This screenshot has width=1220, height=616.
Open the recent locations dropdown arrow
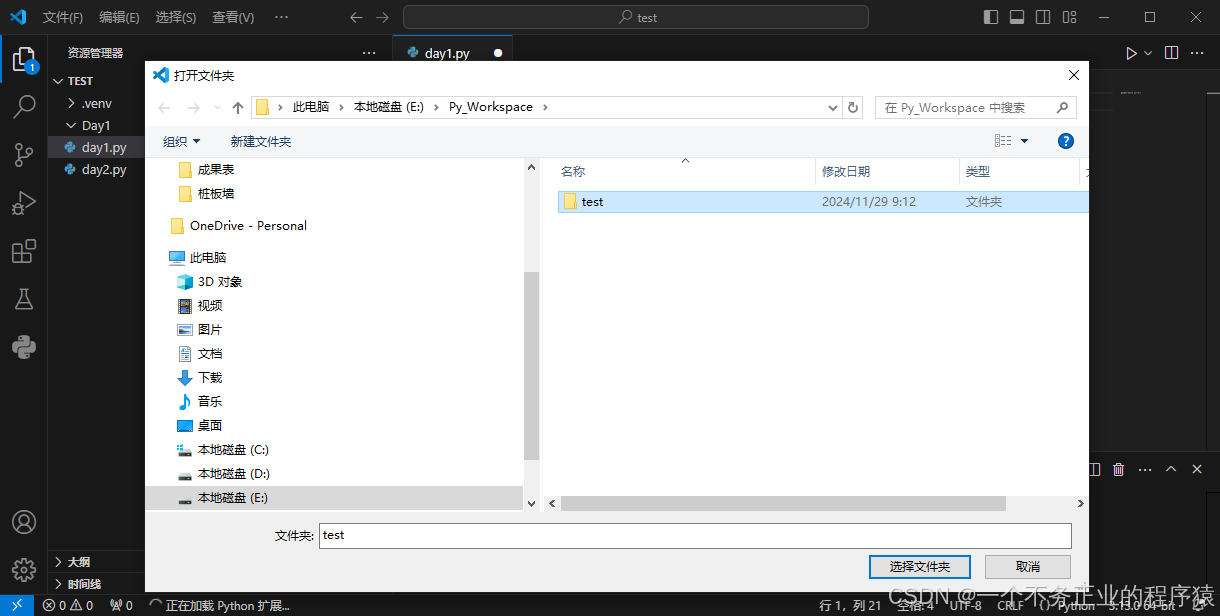pos(217,107)
